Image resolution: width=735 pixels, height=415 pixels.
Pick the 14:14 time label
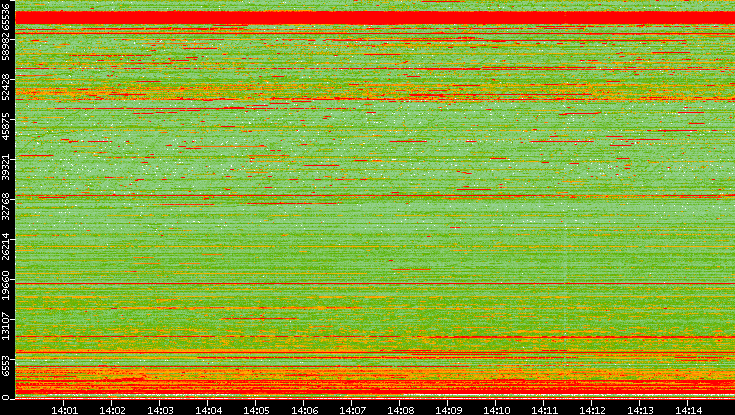[688, 410]
